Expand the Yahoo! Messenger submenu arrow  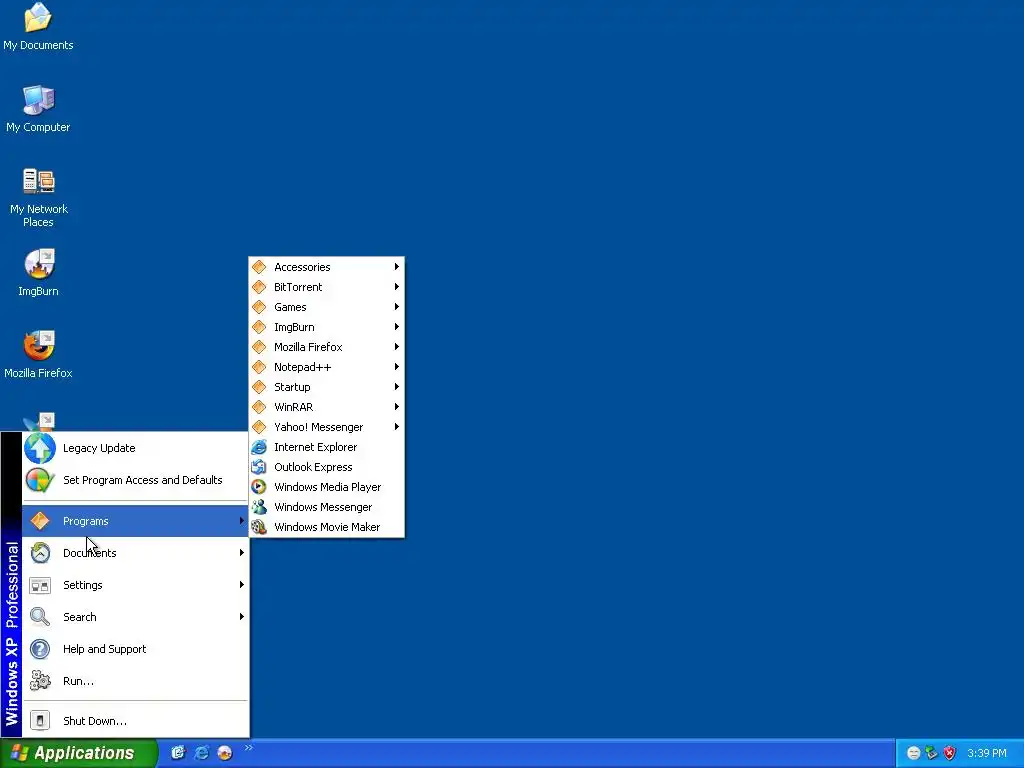pos(396,427)
